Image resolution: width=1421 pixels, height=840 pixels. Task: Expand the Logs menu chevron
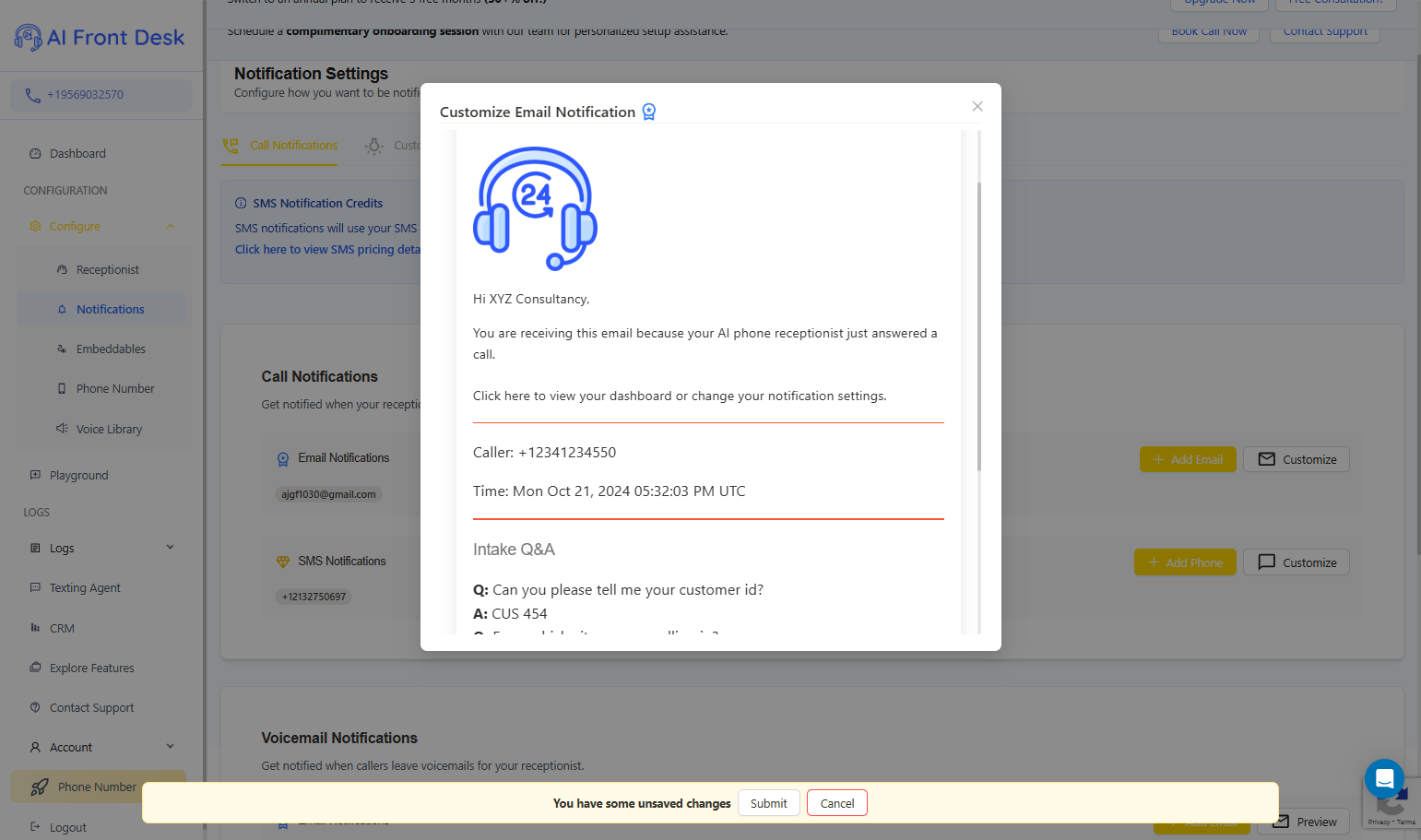pyautogui.click(x=170, y=548)
